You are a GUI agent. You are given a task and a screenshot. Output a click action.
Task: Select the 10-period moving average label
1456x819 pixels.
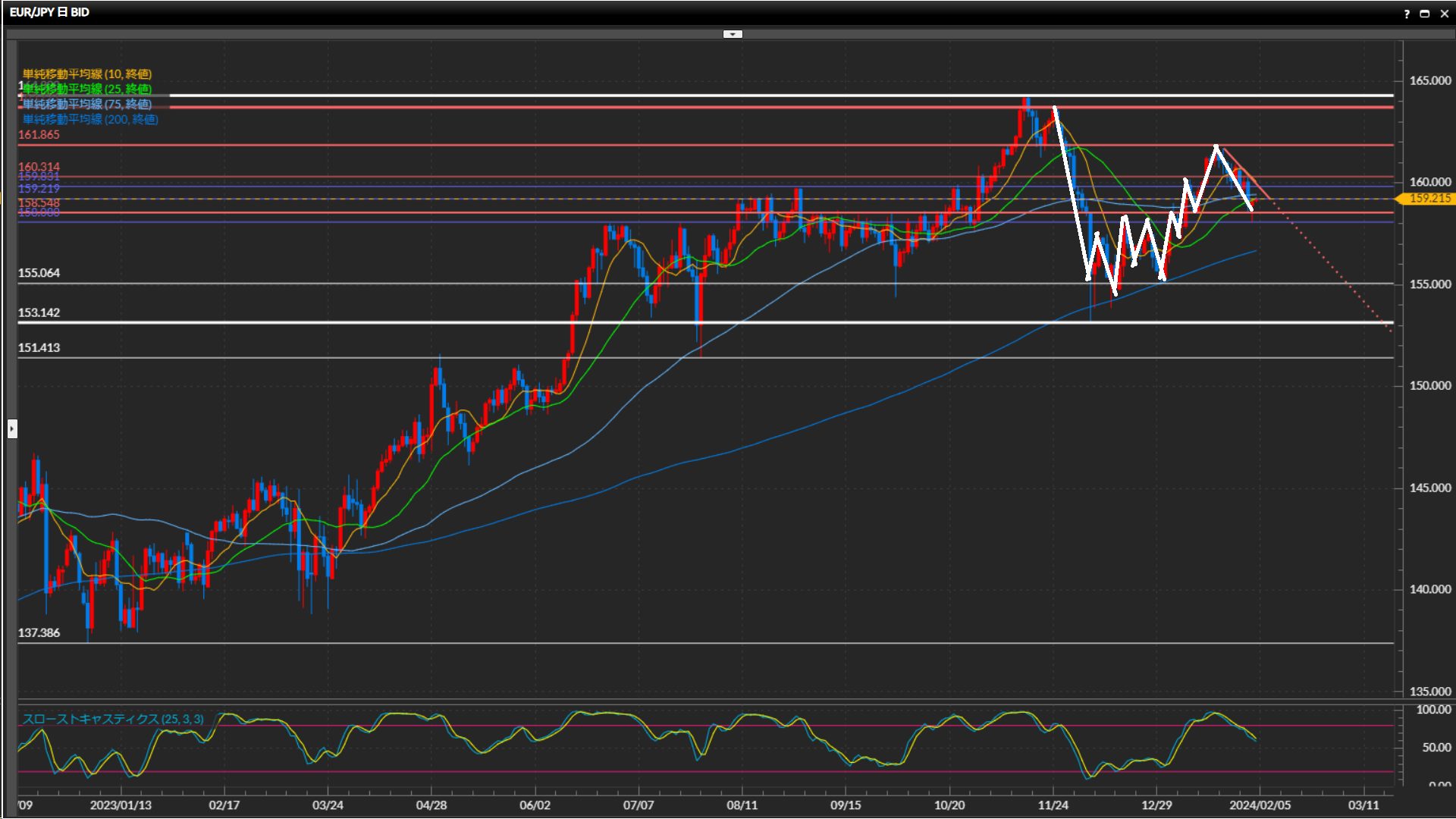tap(86, 74)
